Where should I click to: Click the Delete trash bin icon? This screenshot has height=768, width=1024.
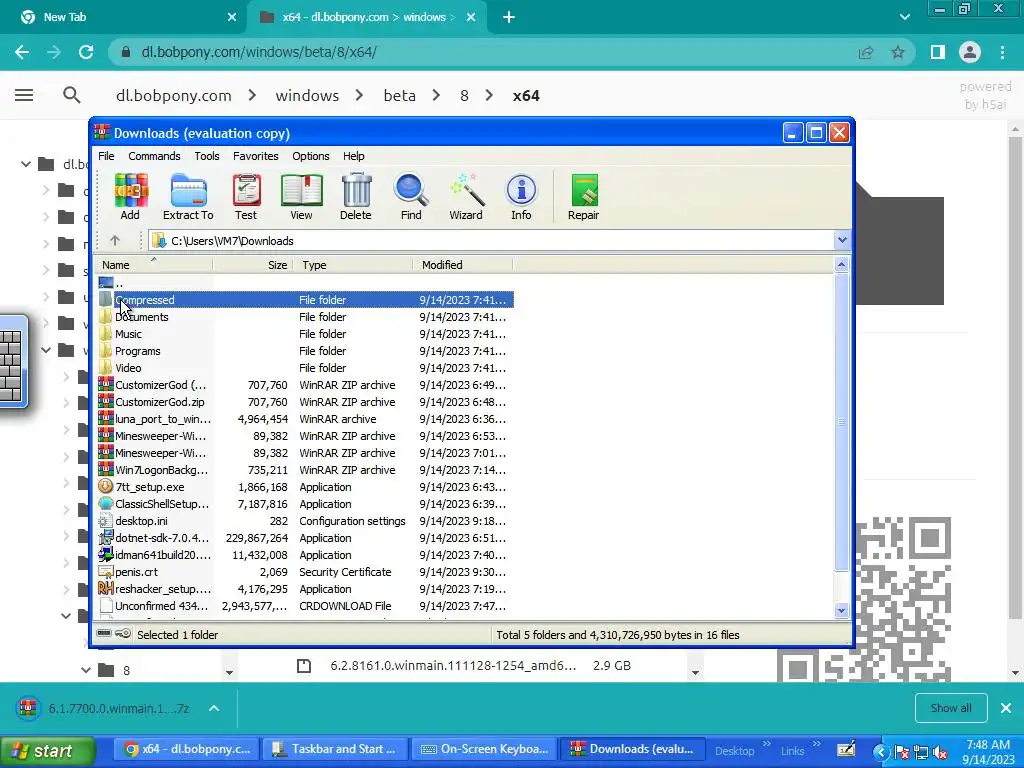click(356, 197)
